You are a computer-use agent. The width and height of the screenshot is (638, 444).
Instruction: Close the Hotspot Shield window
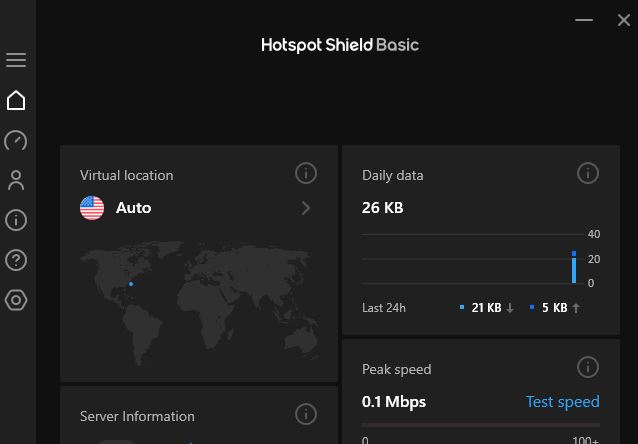point(623,20)
